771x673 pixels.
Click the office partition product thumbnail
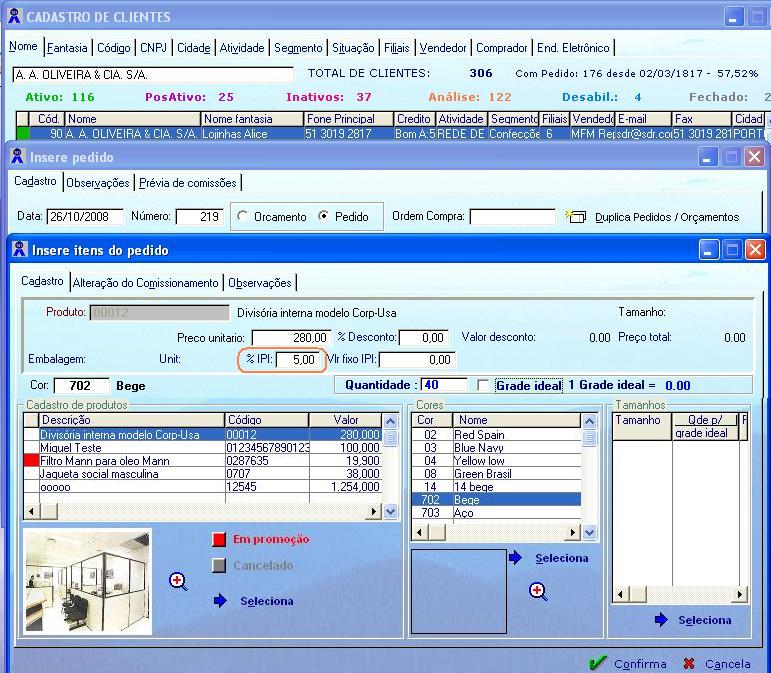tap(88, 582)
